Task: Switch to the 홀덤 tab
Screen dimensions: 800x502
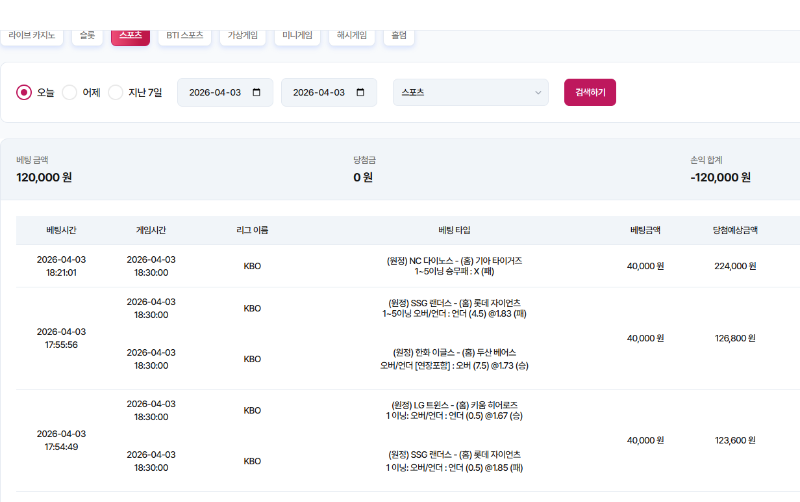Action: point(398,35)
